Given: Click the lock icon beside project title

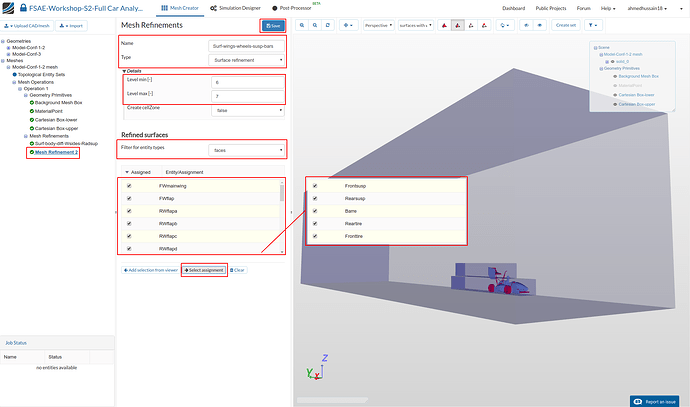Looking at the screenshot, I should [x=23, y=8].
